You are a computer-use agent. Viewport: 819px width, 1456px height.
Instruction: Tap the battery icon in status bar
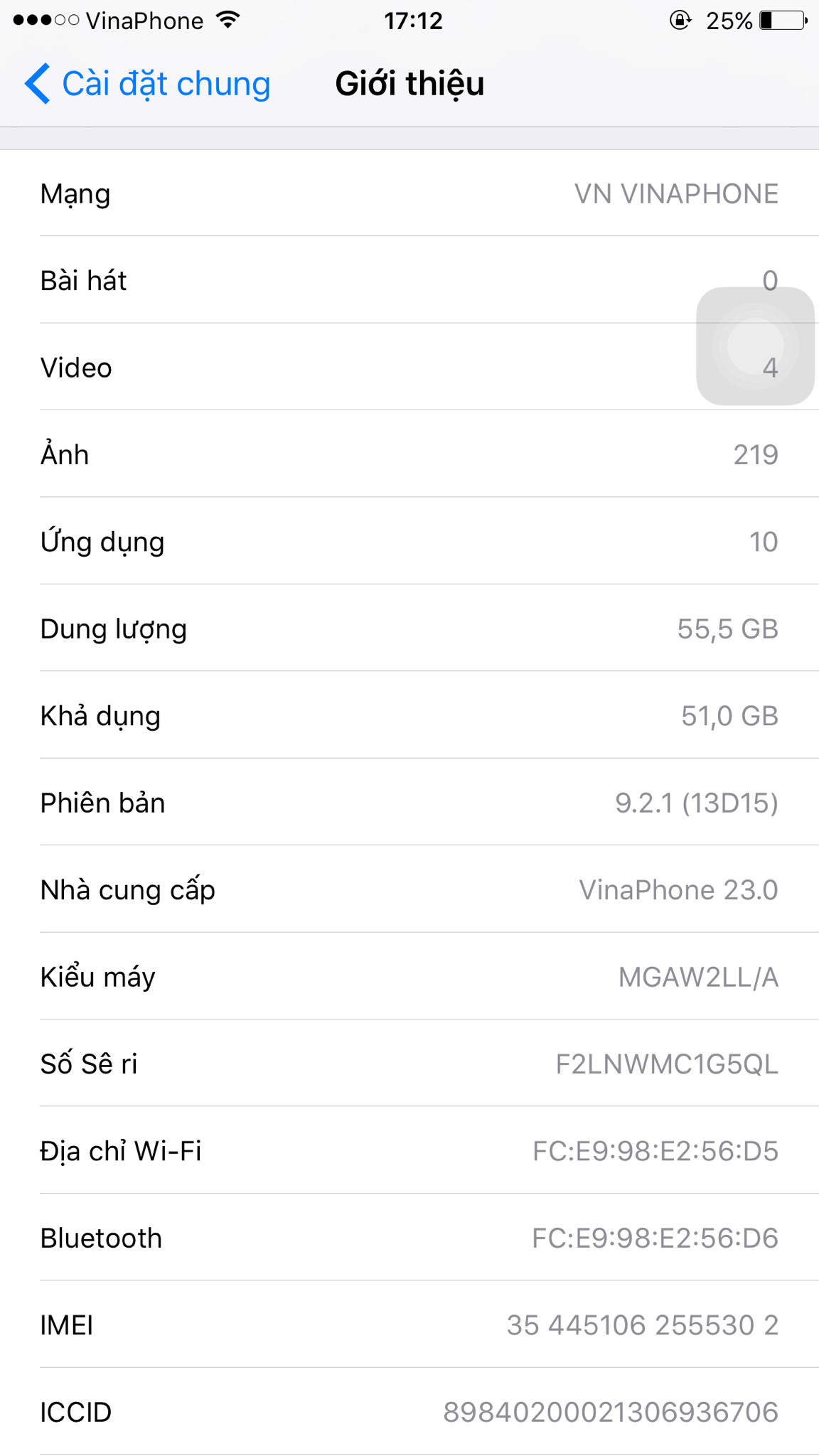783,20
